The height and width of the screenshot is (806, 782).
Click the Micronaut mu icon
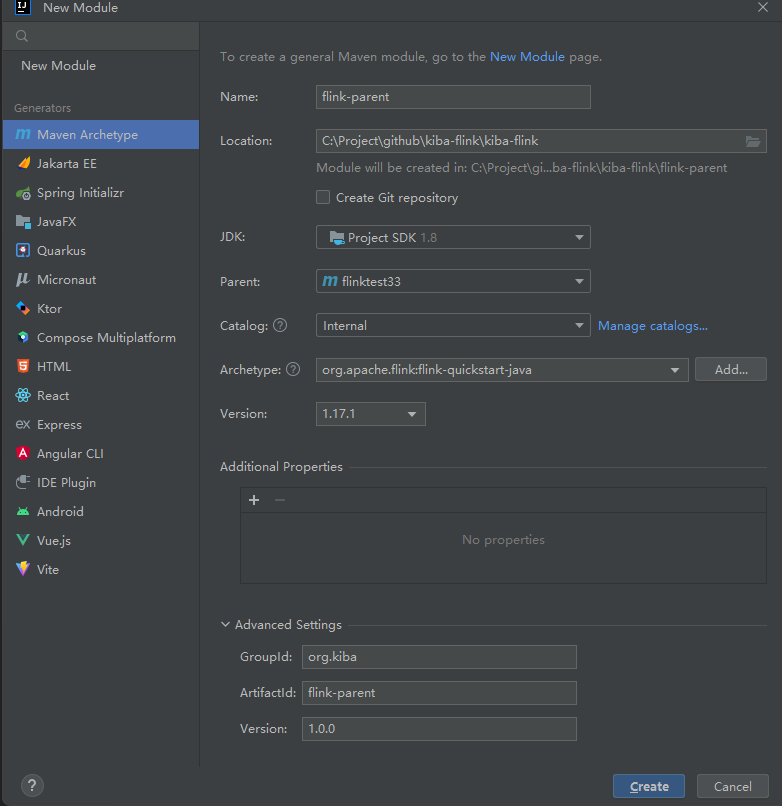pyautogui.click(x=23, y=279)
